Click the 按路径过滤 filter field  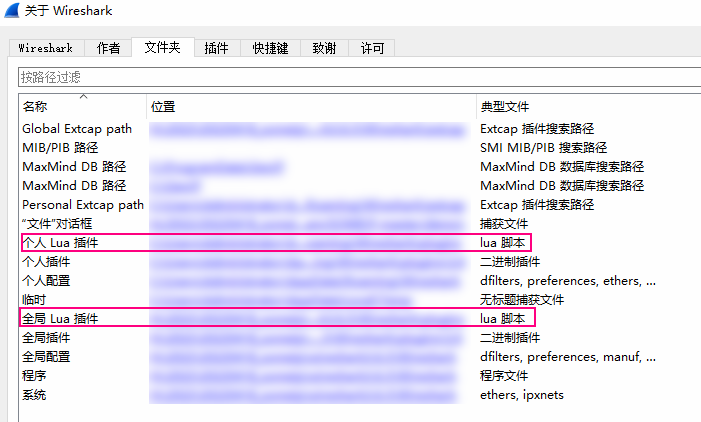(x=359, y=77)
